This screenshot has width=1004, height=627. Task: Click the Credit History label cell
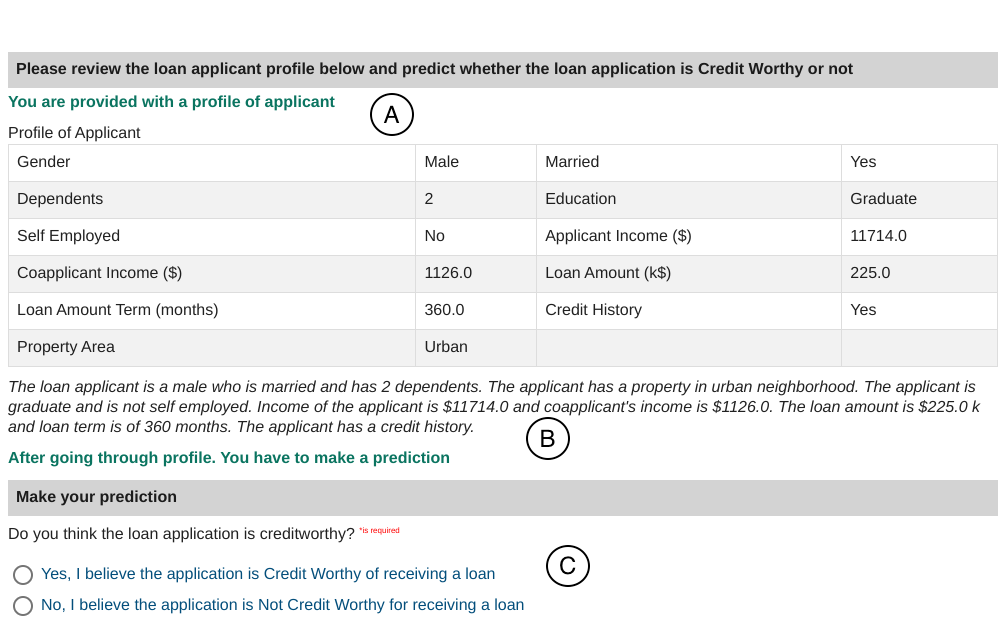[x=594, y=310]
